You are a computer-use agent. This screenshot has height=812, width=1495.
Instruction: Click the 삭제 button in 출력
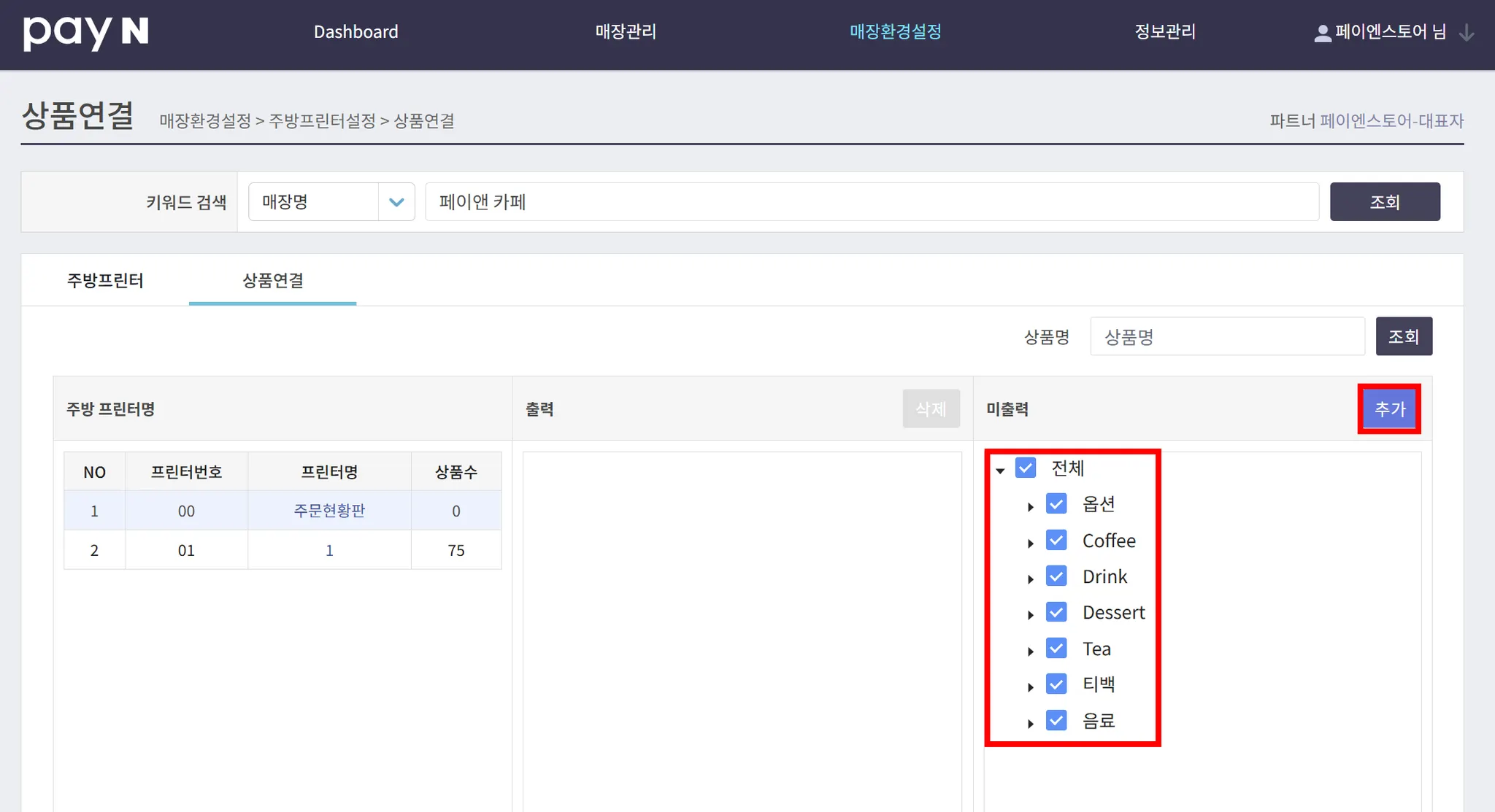pos(931,409)
